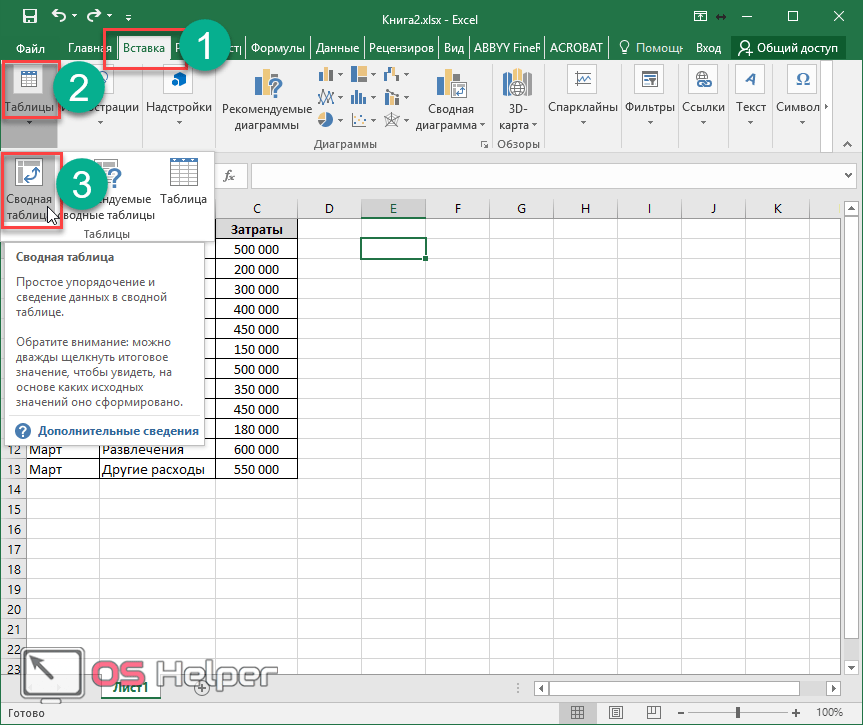Screen dimensions: 863x725
Task: Switch to Page Break Preview view
Action: tap(653, 713)
